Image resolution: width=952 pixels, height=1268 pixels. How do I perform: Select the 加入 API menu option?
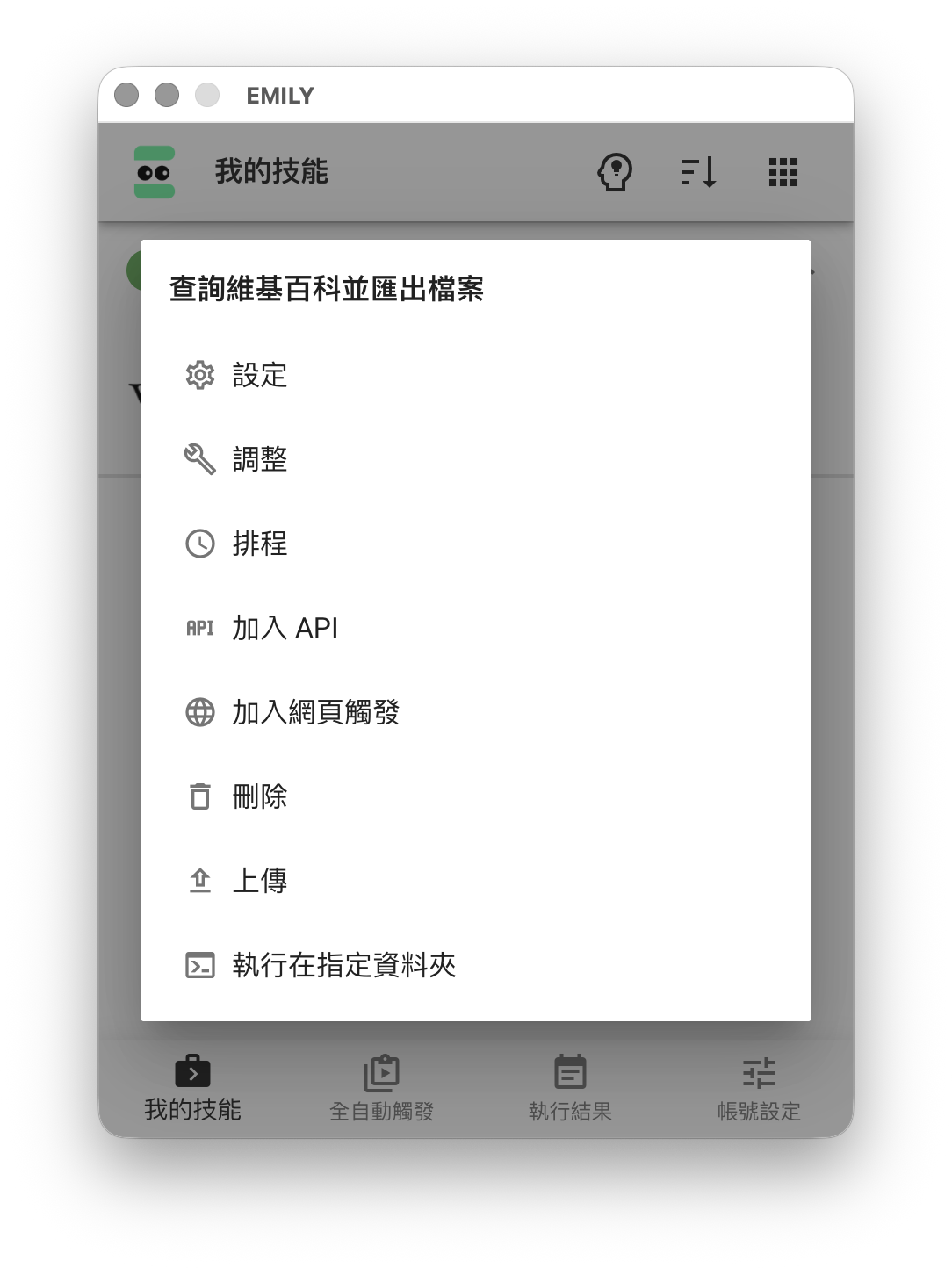pyautogui.click(x=476, y=628)
